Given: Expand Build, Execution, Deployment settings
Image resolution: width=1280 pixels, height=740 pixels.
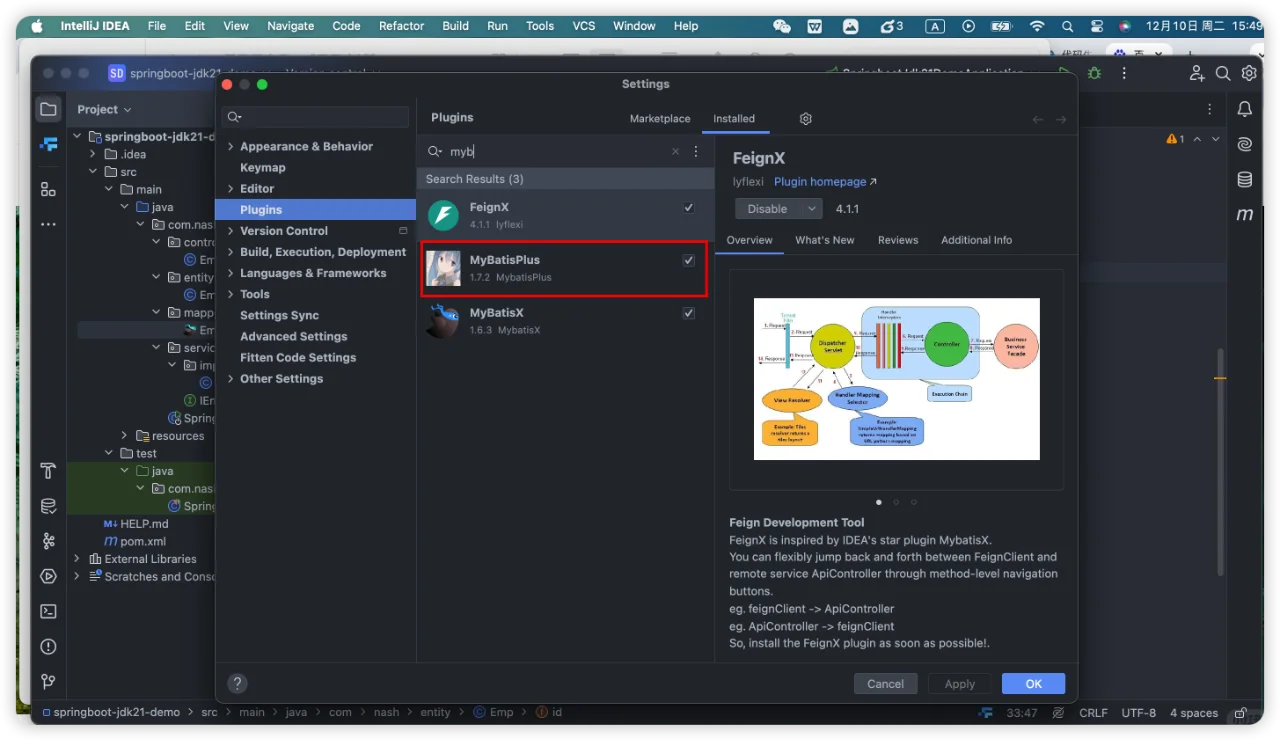Looking at the screenshot, I should point(231,252).
